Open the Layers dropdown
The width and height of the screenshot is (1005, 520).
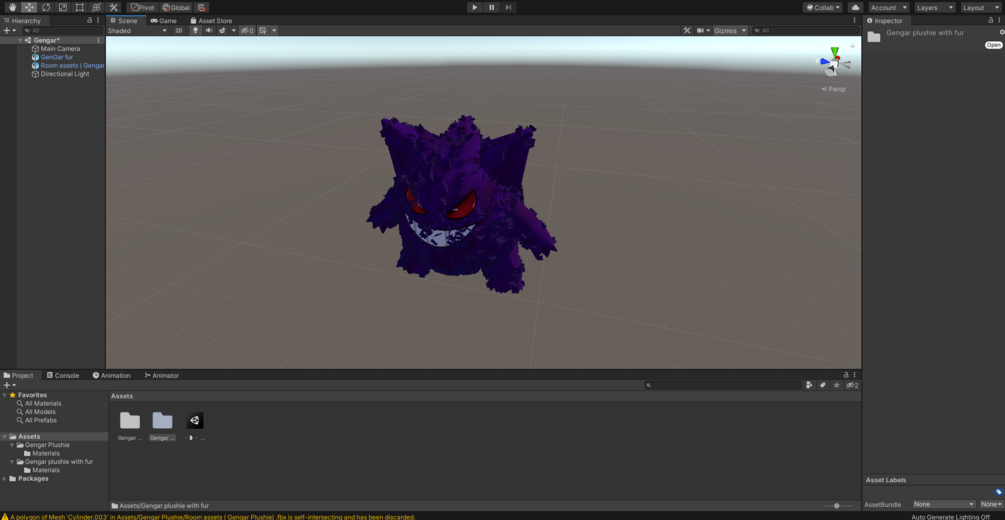[935, 8]
